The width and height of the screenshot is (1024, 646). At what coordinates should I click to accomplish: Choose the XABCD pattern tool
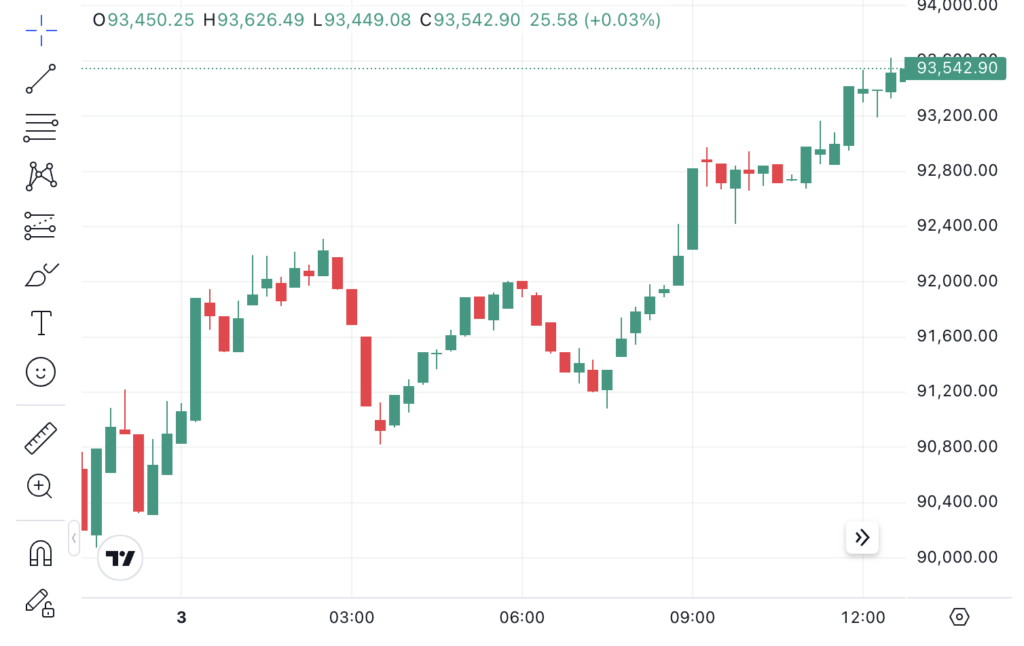(41, 176)
